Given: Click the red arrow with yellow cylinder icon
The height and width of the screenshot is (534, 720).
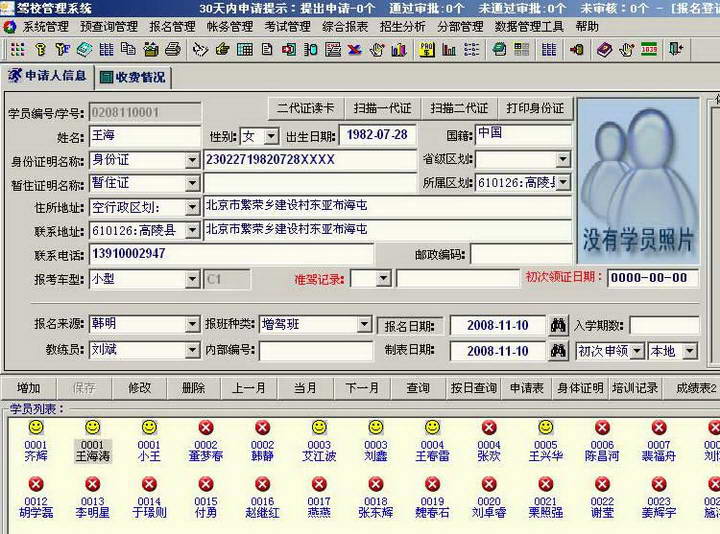Looking at the screenshot, I should click(576, 49).
